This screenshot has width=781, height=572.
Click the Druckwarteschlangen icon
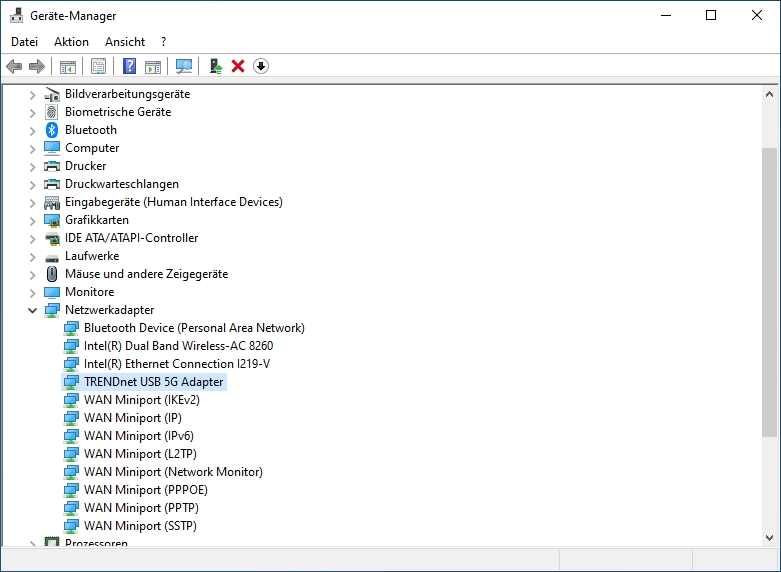coord(52,184)
